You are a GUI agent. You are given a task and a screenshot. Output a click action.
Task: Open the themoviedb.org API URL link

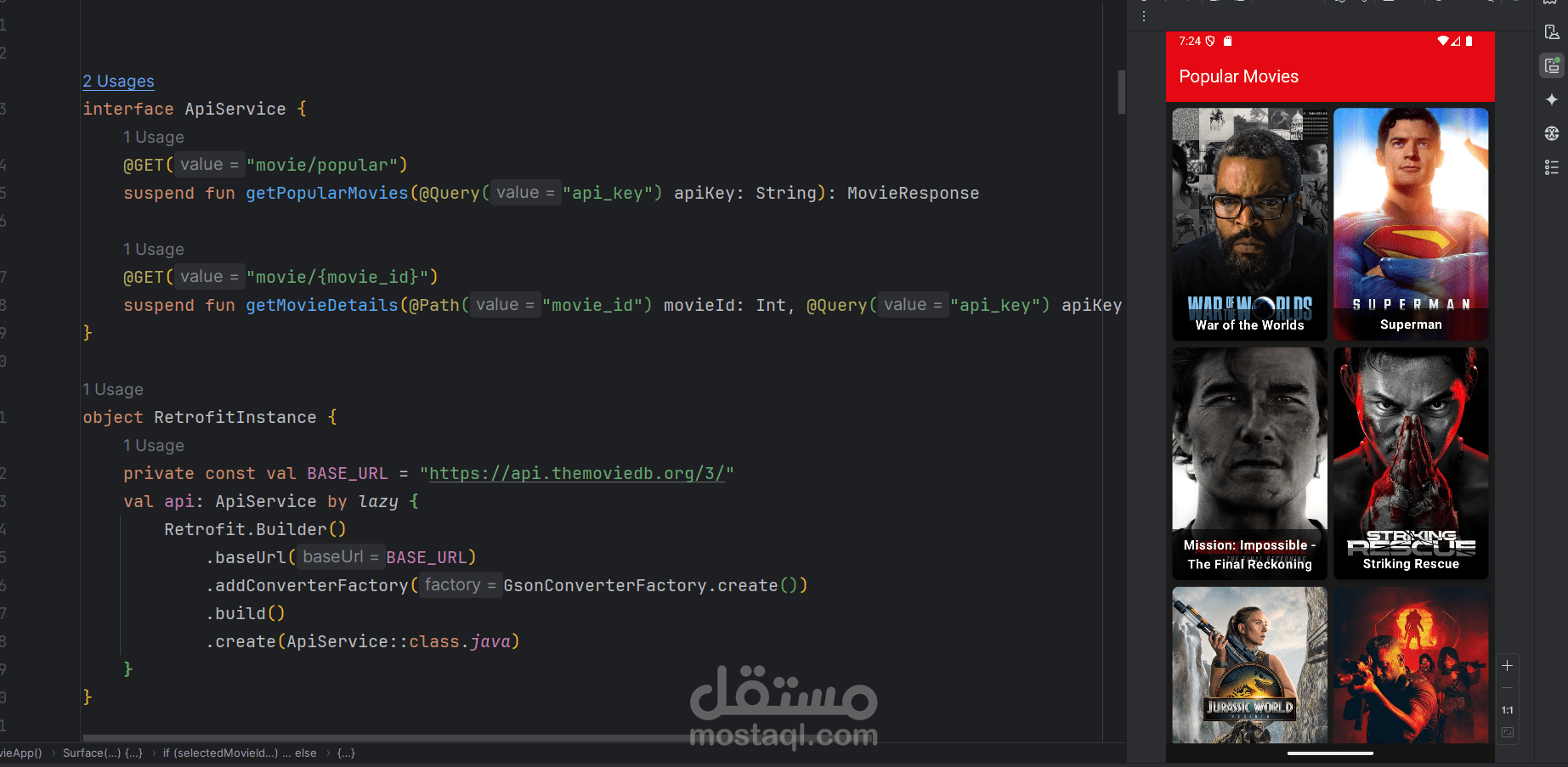[577, 473]
